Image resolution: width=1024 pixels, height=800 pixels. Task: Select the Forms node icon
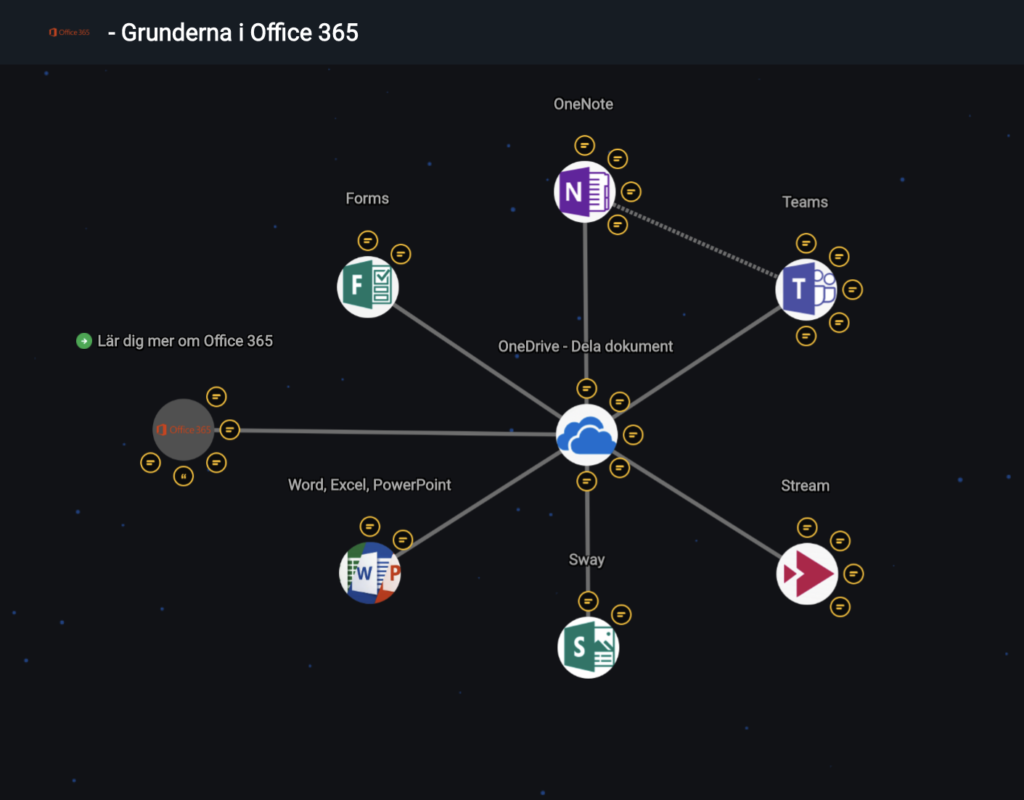coord(368,287)
